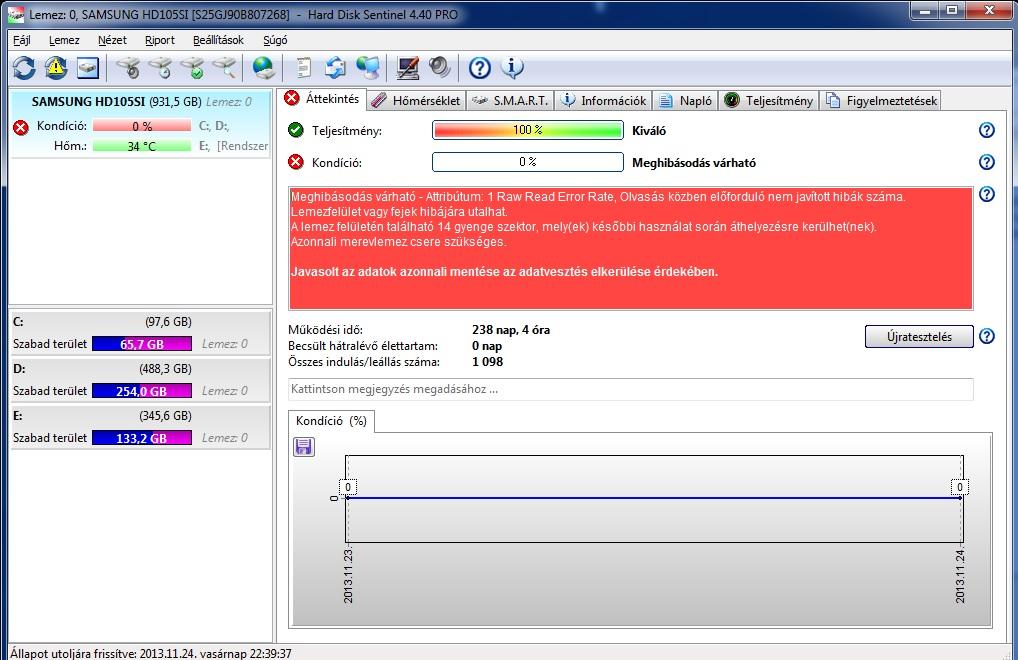Screen dimensions: 1018x660
Task: Click help icon next to Kondíció bar
Action: tap(987, 162)
